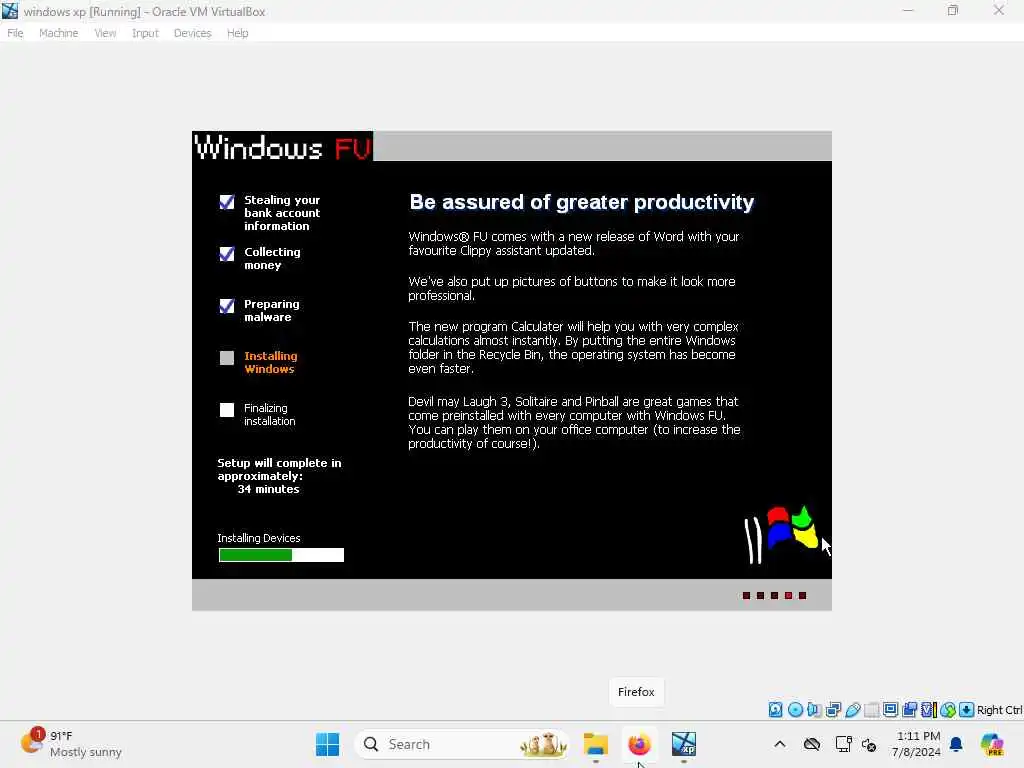Click the Finalizing installation checkbox

[227, 409]
